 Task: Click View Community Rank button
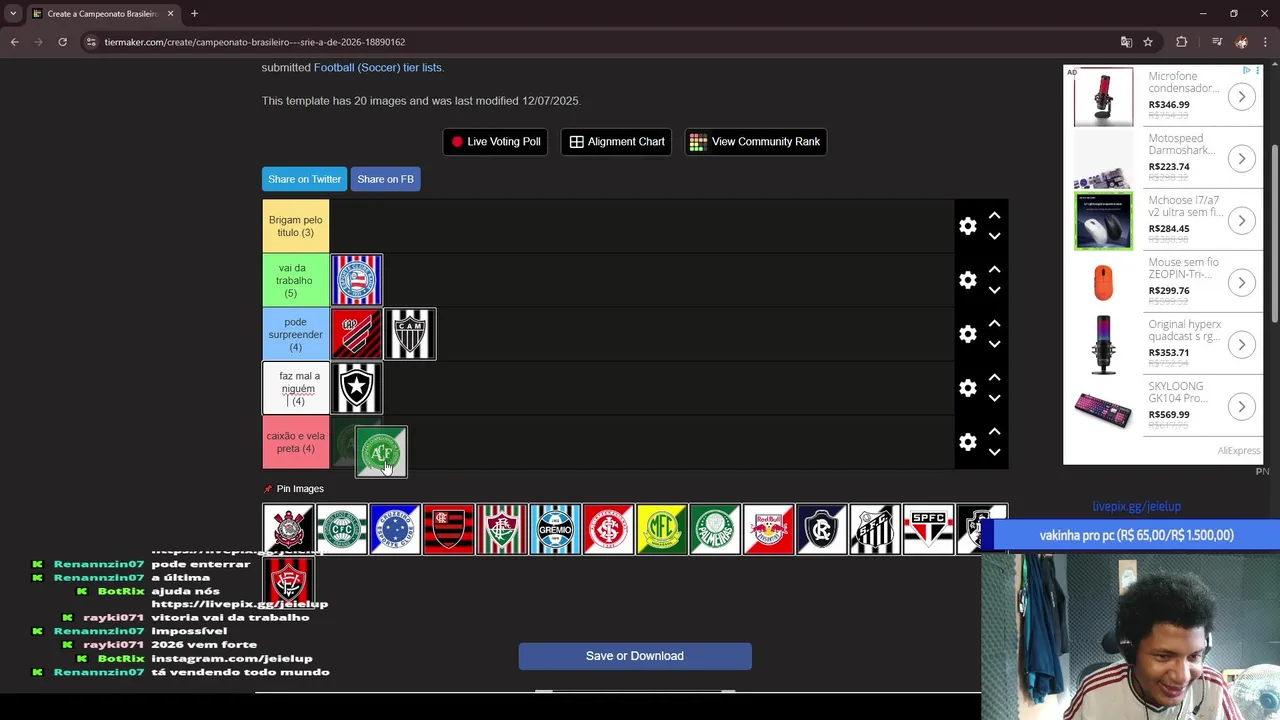point(755,142)
